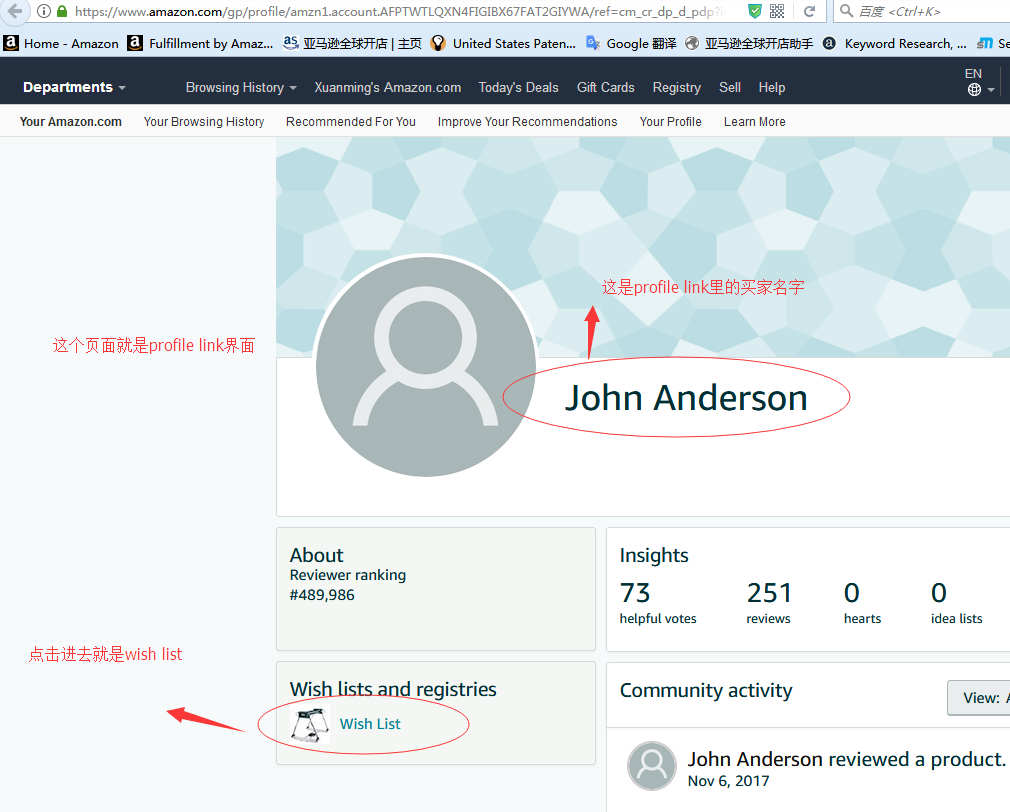Select Improve Your Recommendations tab

point(527,122)
